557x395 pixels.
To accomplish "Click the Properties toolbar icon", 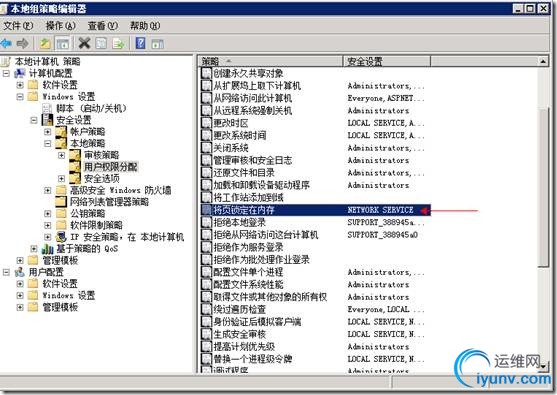I will pos(101,44).
